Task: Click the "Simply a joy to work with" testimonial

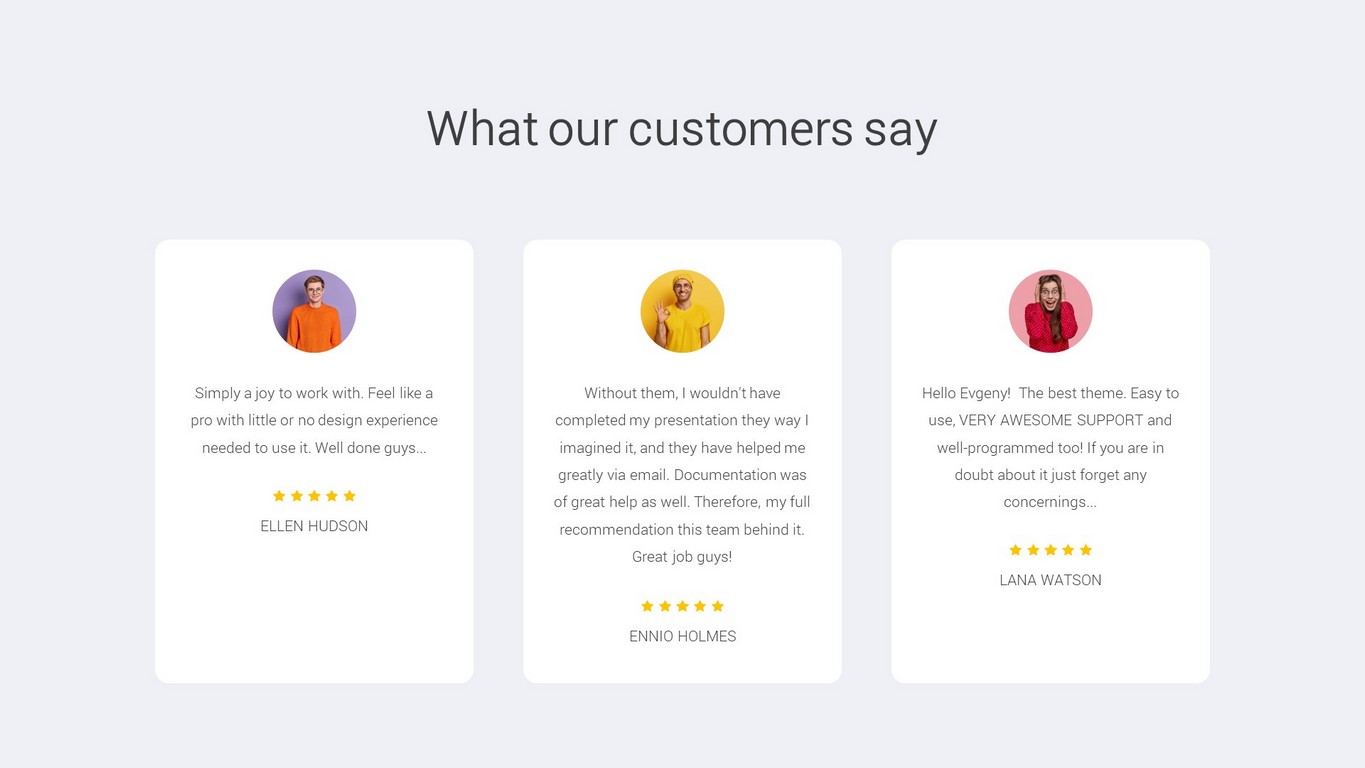Action: (314, 420)
